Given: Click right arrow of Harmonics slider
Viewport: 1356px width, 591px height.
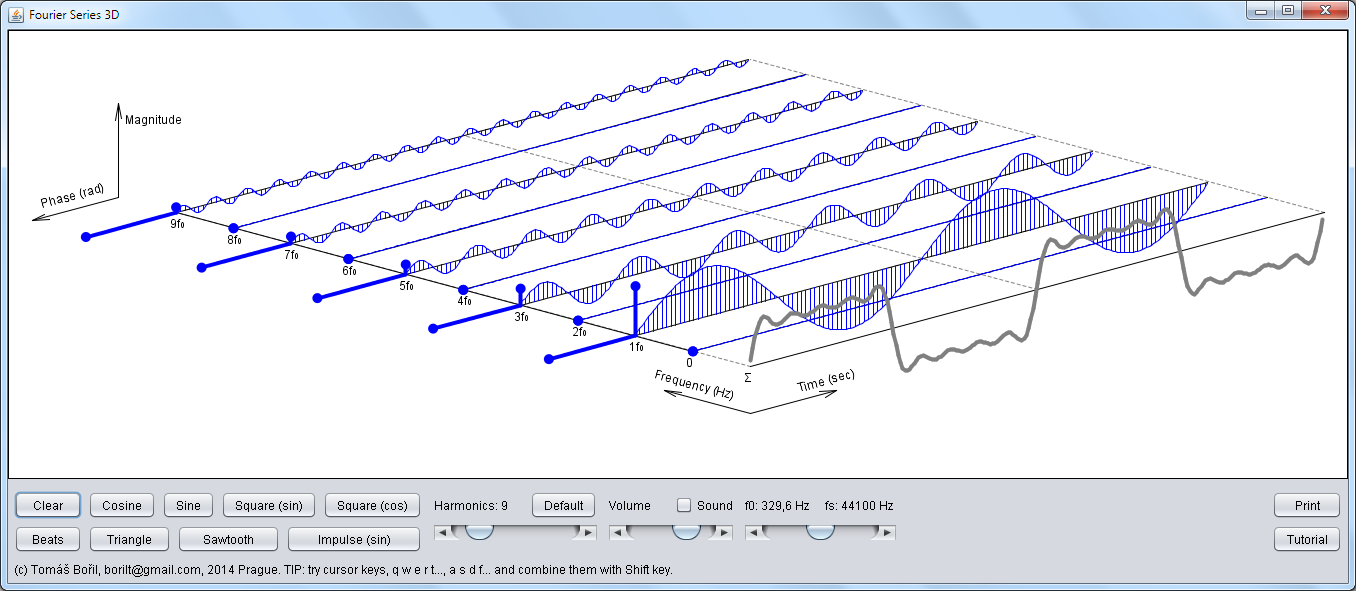Looking at the screenshot, I should 588,533.
